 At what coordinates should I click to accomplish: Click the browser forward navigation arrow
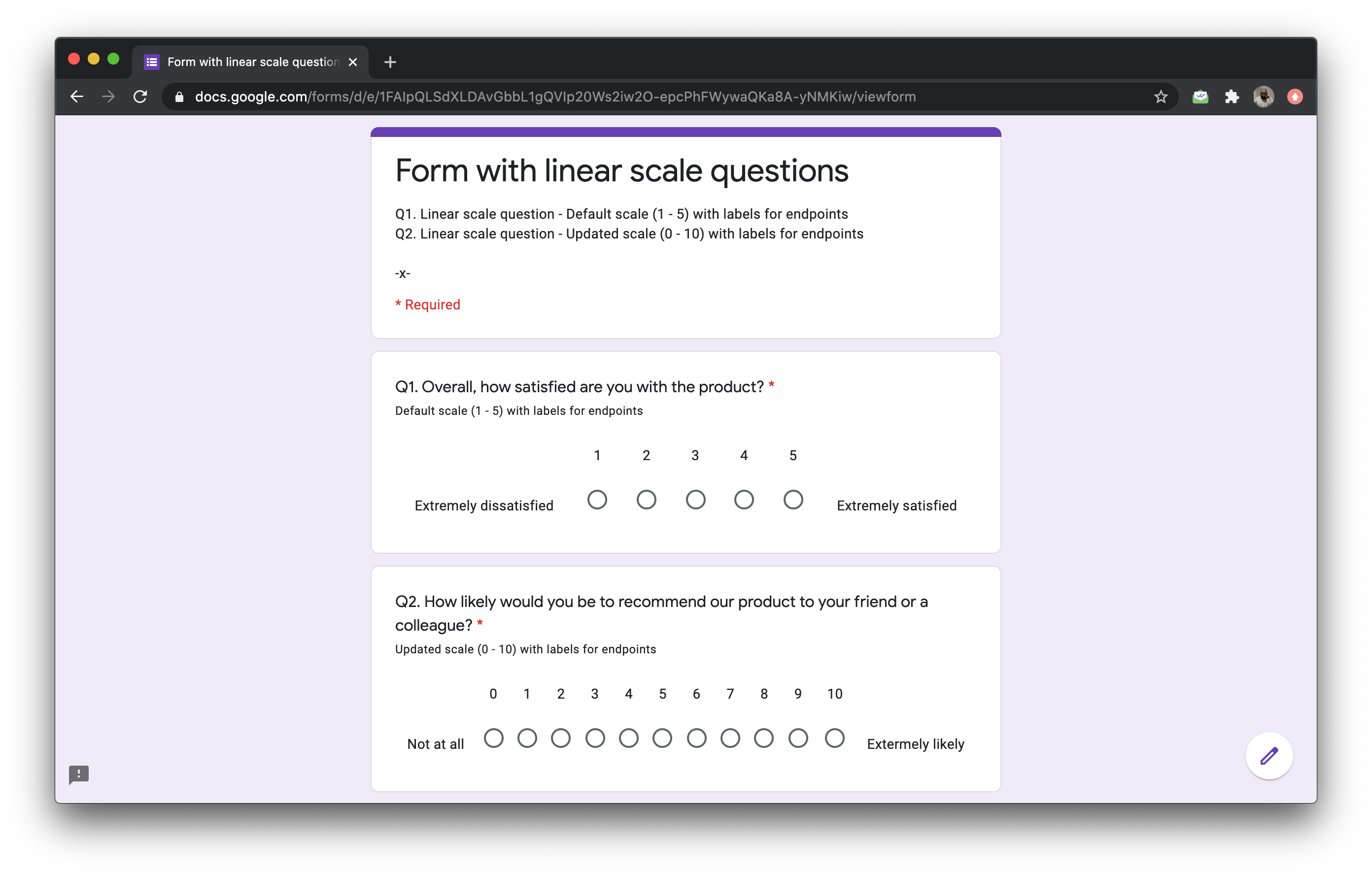coord(108,97)
